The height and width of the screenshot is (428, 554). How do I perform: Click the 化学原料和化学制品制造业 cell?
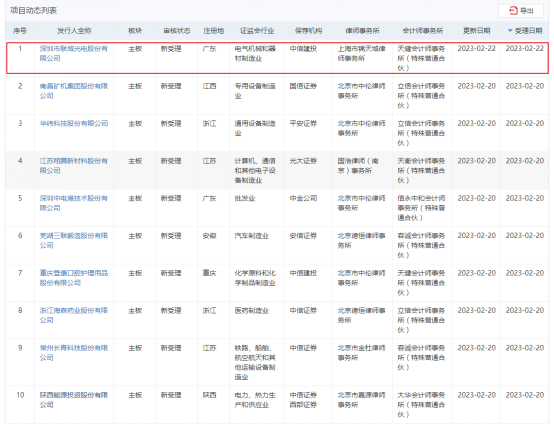255,278
